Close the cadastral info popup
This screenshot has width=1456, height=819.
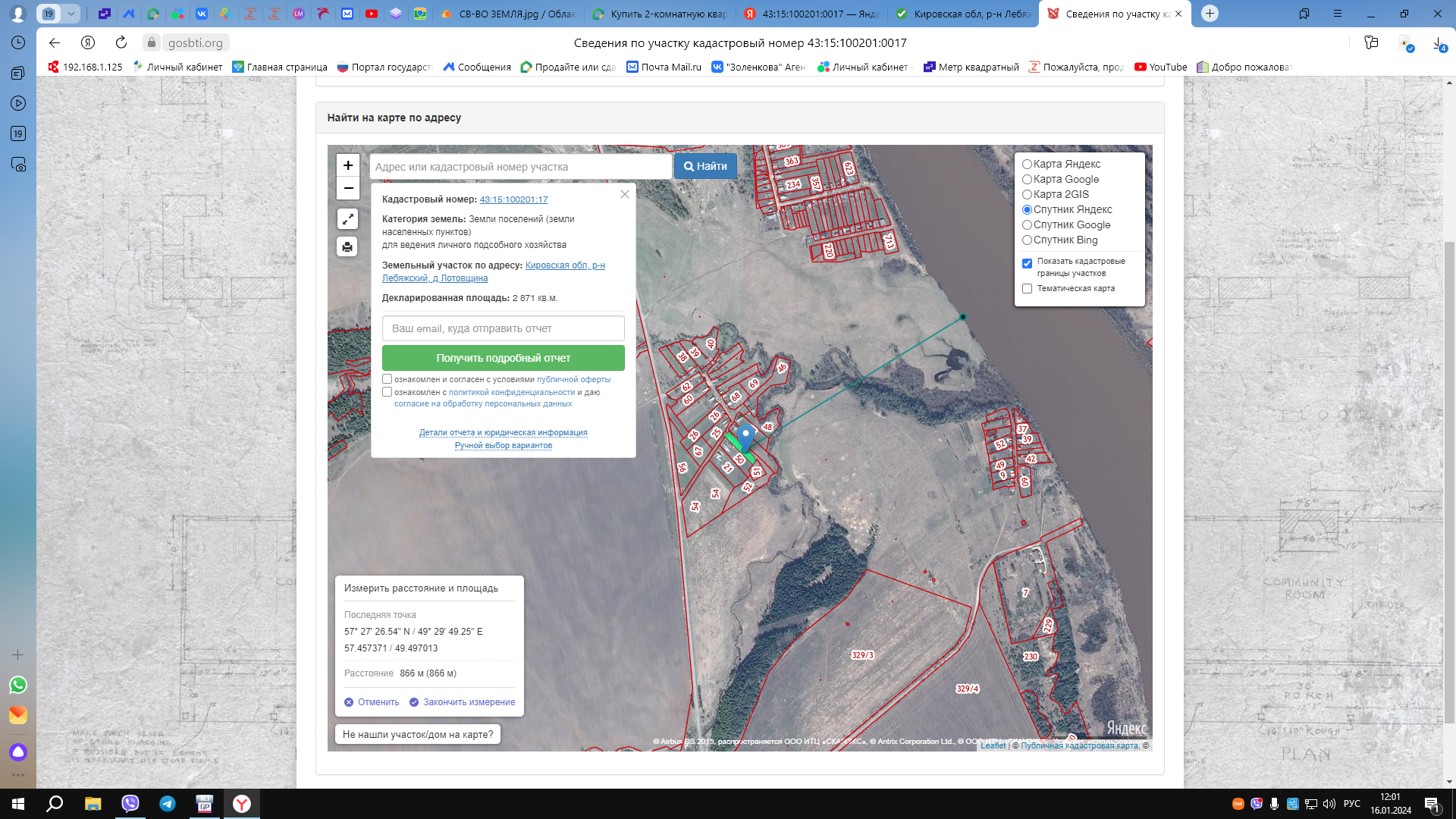coord(624,194)
